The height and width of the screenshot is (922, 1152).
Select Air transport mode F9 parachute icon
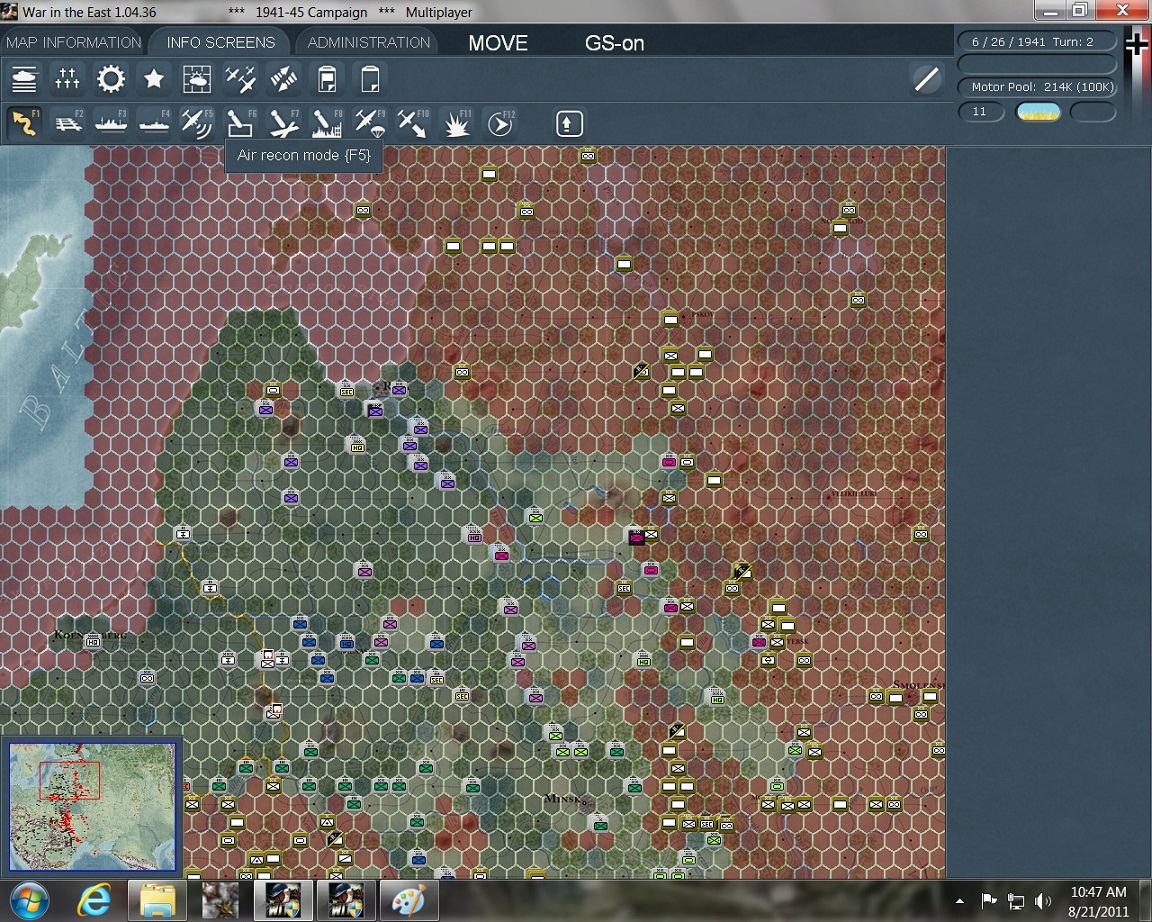pos(370,123)
